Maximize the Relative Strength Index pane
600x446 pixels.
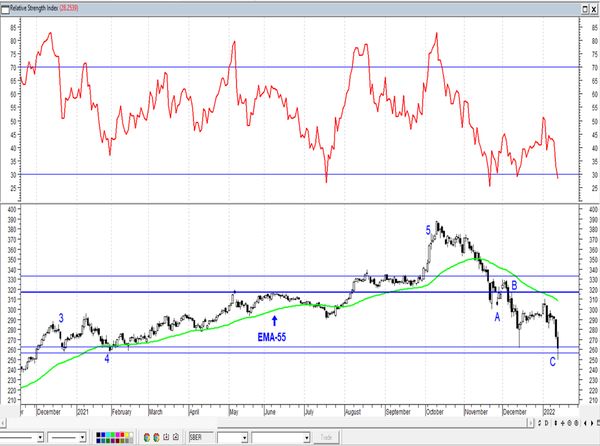coord(585,9)
